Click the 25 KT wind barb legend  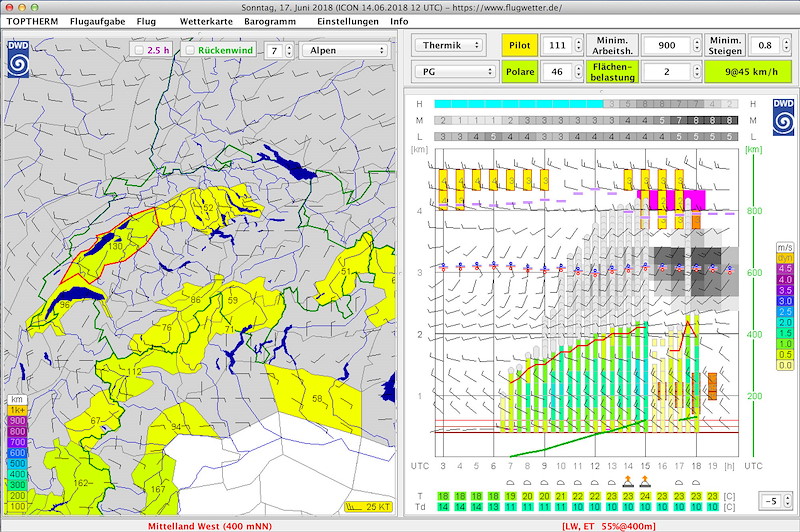[369, 507]
